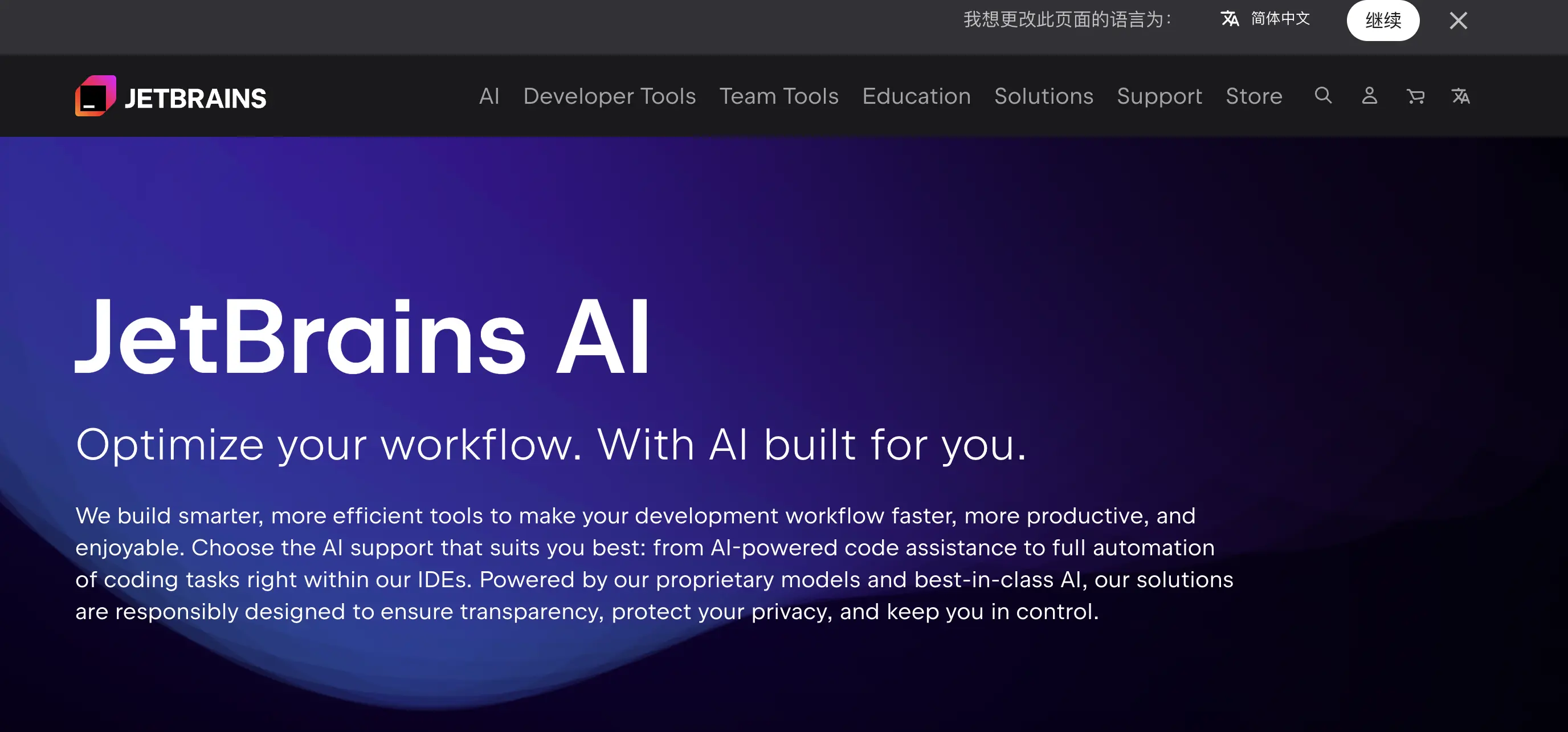
Task: Open the Developer Tools menu
Action: tap(609, 96)
